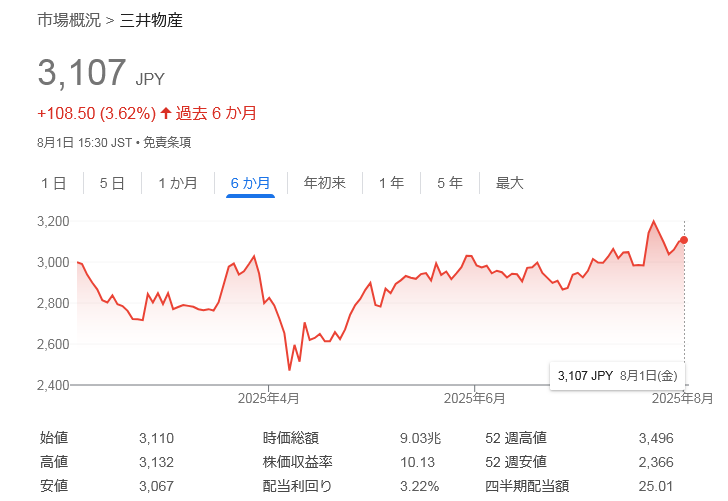Click the 3,107 JPY 8月1日(金) tooltip

618,376
